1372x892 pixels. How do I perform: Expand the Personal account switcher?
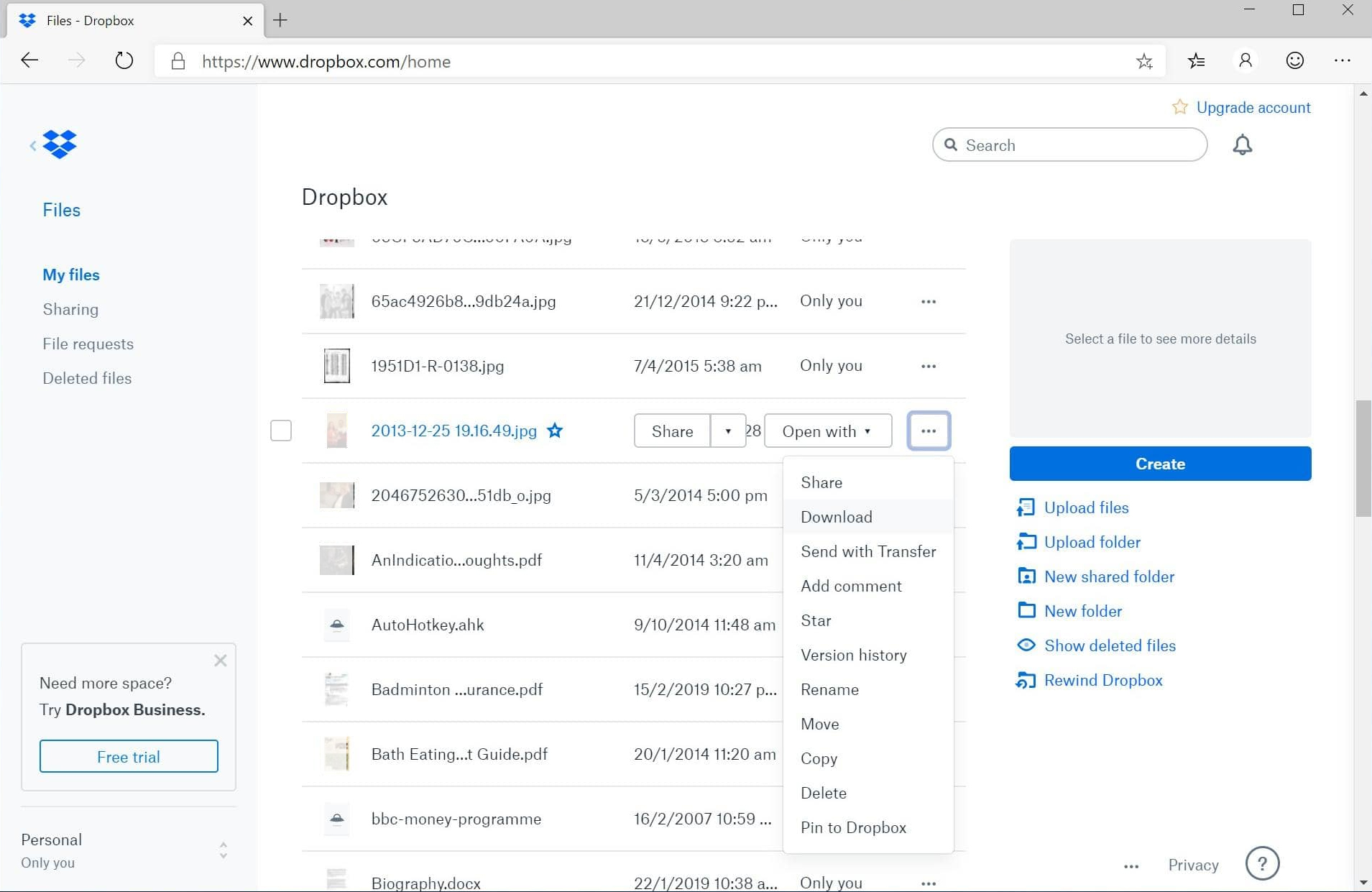pyautogui.click(x=224, y=850)
